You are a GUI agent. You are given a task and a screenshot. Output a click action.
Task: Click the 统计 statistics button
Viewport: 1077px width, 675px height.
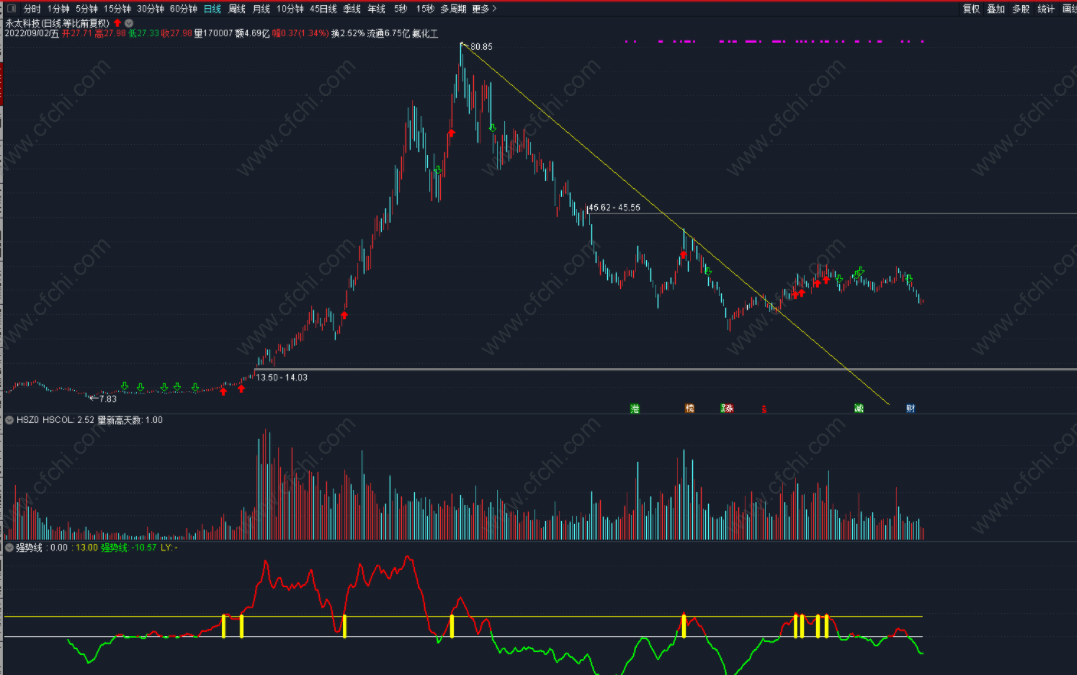pos(1045,9)
